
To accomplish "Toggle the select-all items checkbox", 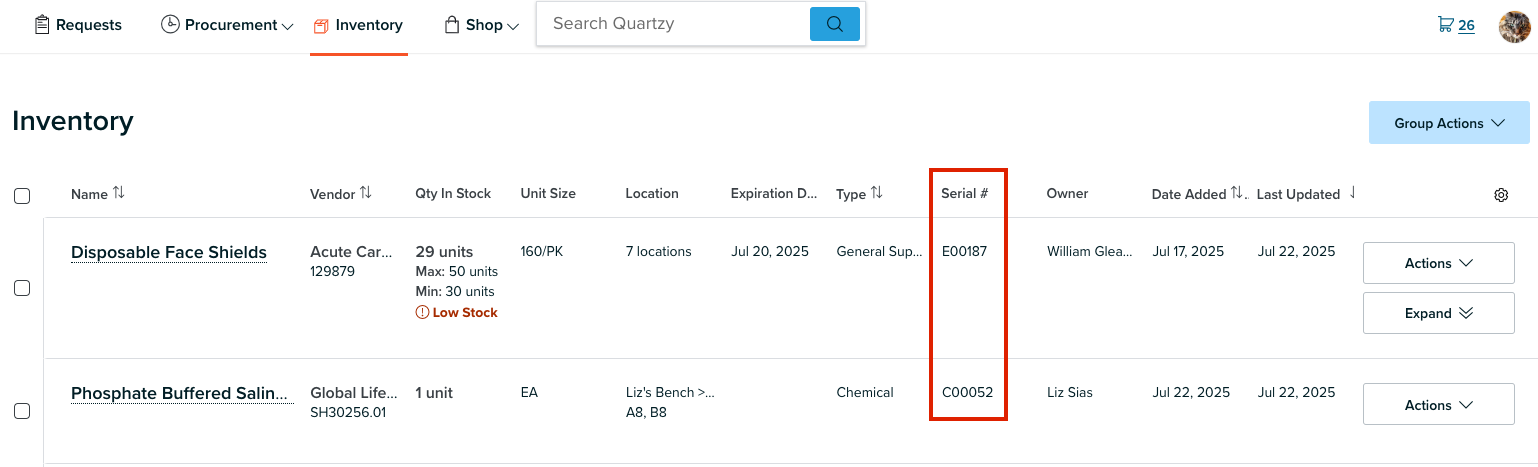I will (22, 196).
